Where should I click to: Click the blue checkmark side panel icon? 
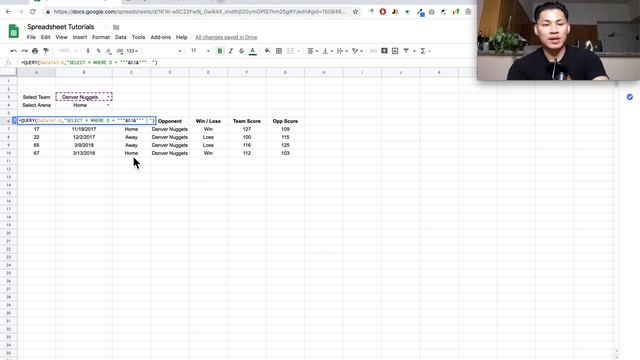[629, 97]
